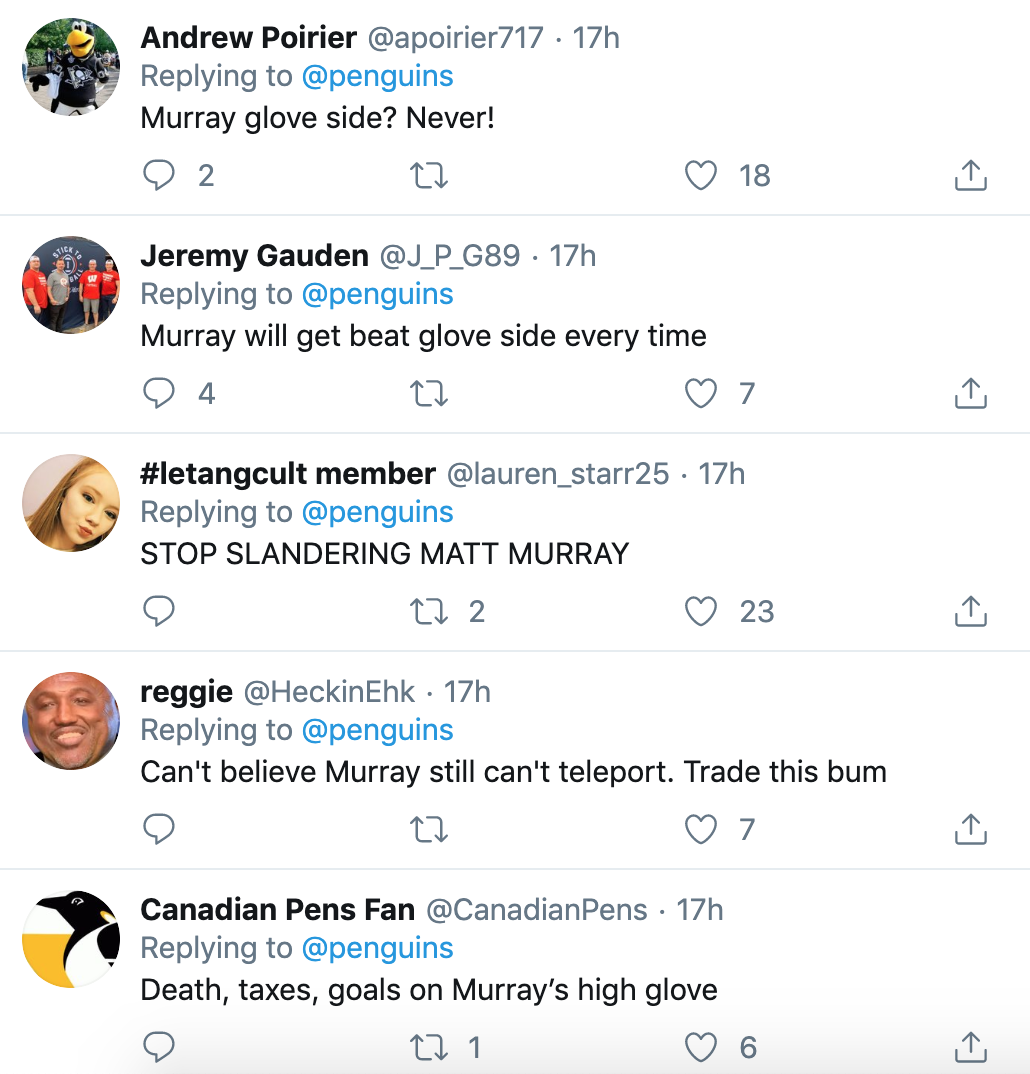1030x1074 pixels.
Task: Open Canadian Pens Fan profile name
Action: pos(277,910)
